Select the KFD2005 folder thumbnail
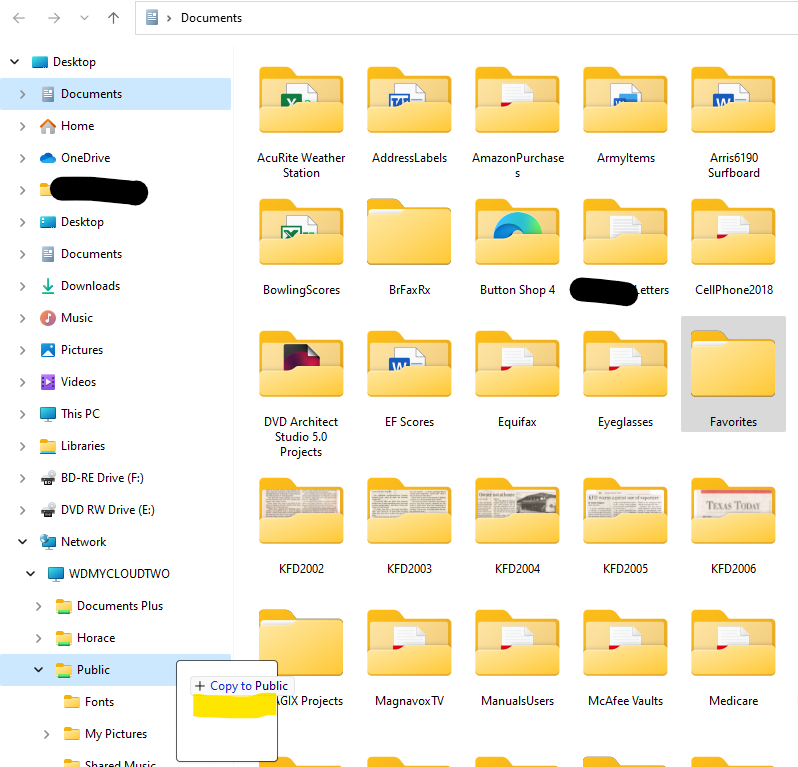The width and height of the screenshot is (798, 767). 625,511
